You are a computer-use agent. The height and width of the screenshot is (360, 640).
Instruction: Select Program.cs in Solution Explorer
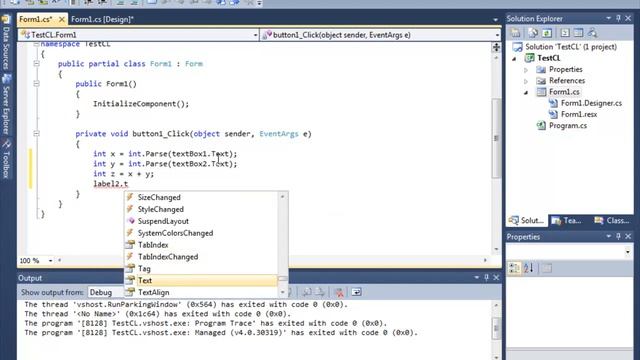(x=568, y=126)
